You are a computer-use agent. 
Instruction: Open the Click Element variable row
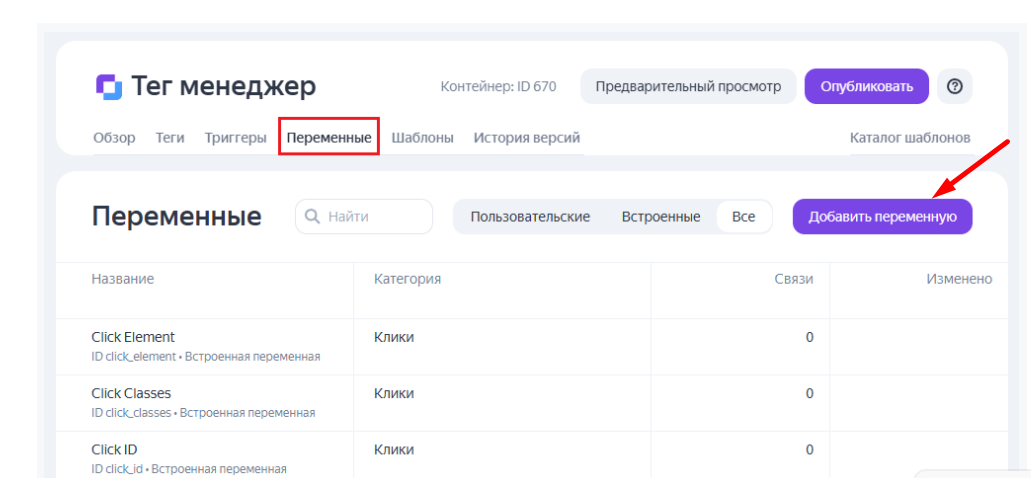pyautogui.click(x=532, y=347)
